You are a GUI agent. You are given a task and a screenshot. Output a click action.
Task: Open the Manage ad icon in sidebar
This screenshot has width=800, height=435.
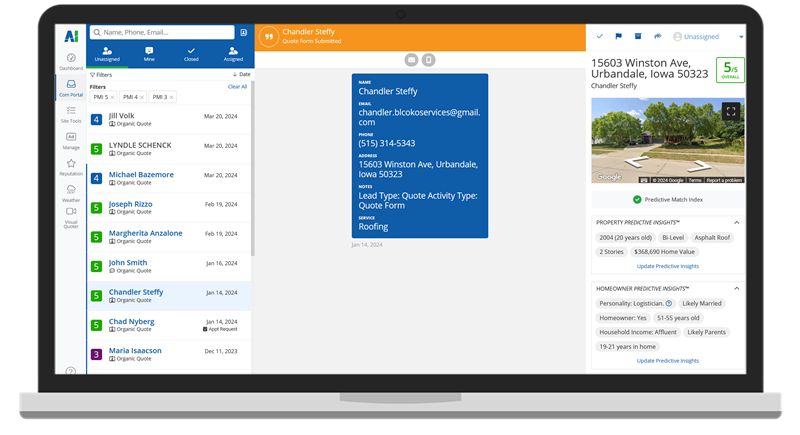click(x=71, y=141)
